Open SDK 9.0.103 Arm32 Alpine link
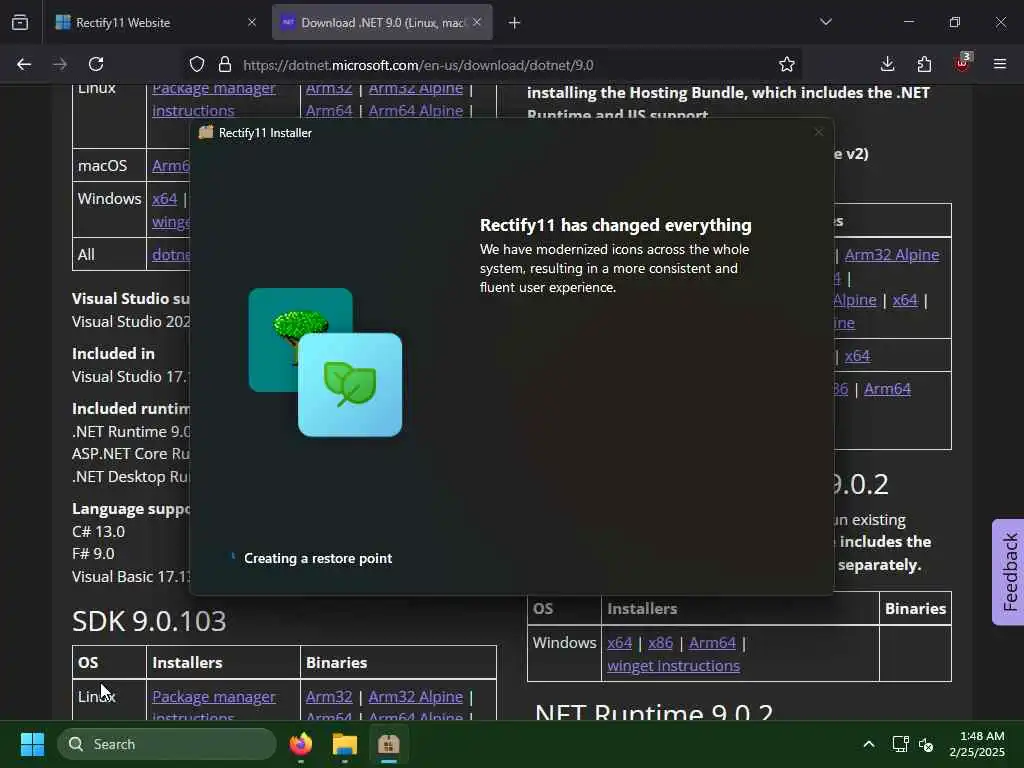 415,697
